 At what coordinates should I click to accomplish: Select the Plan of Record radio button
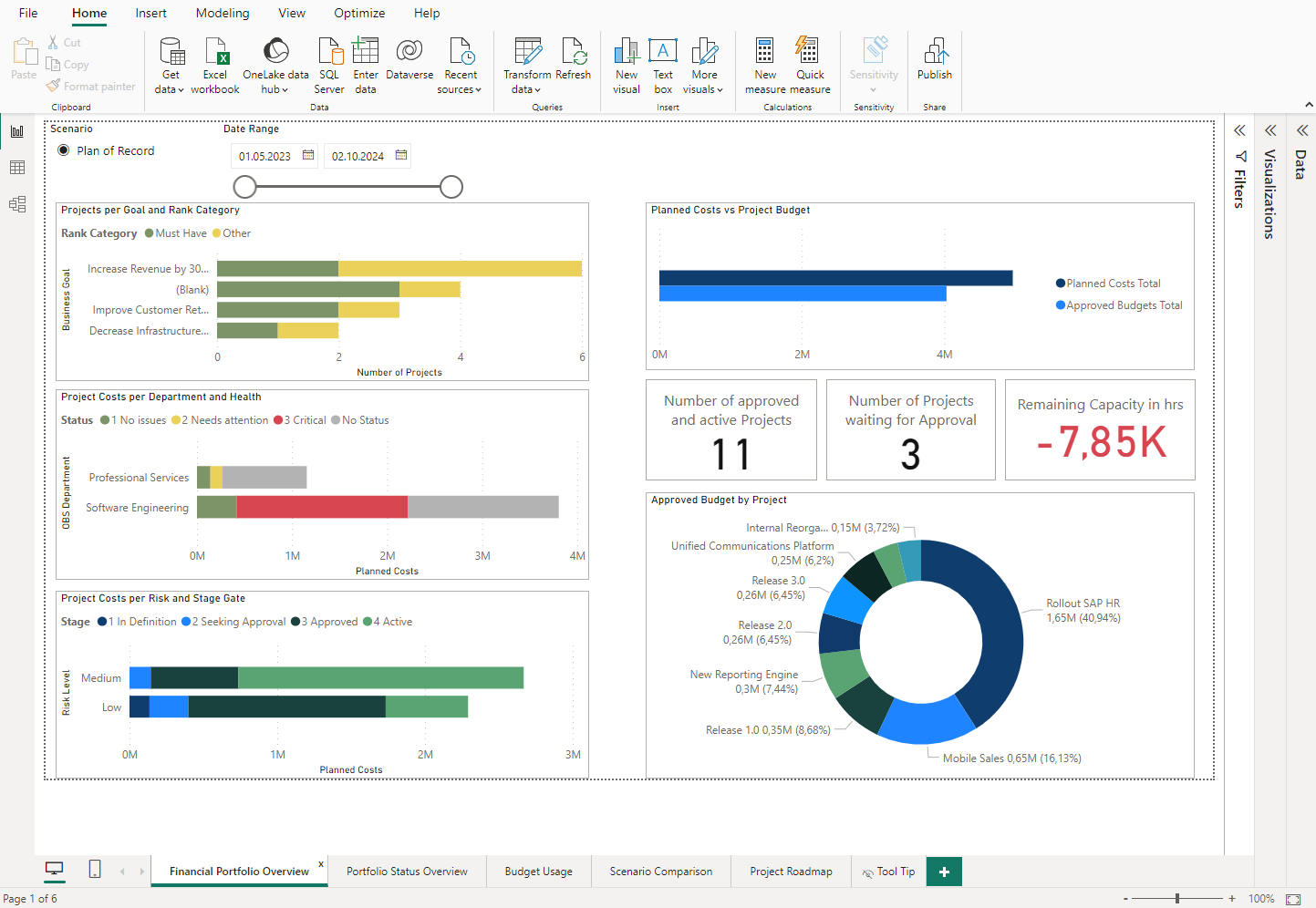tap(63, 150)
